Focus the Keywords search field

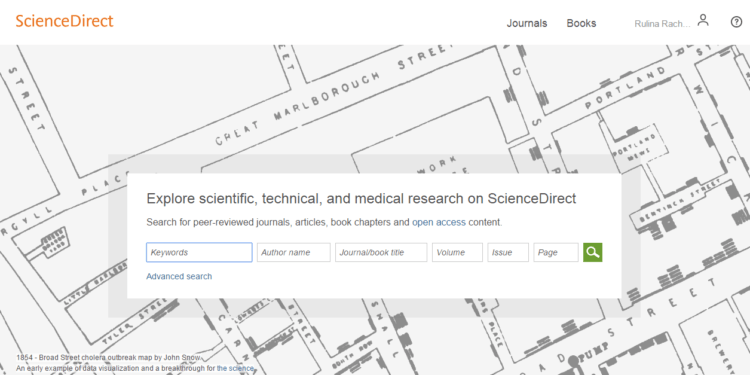[199, 253]
